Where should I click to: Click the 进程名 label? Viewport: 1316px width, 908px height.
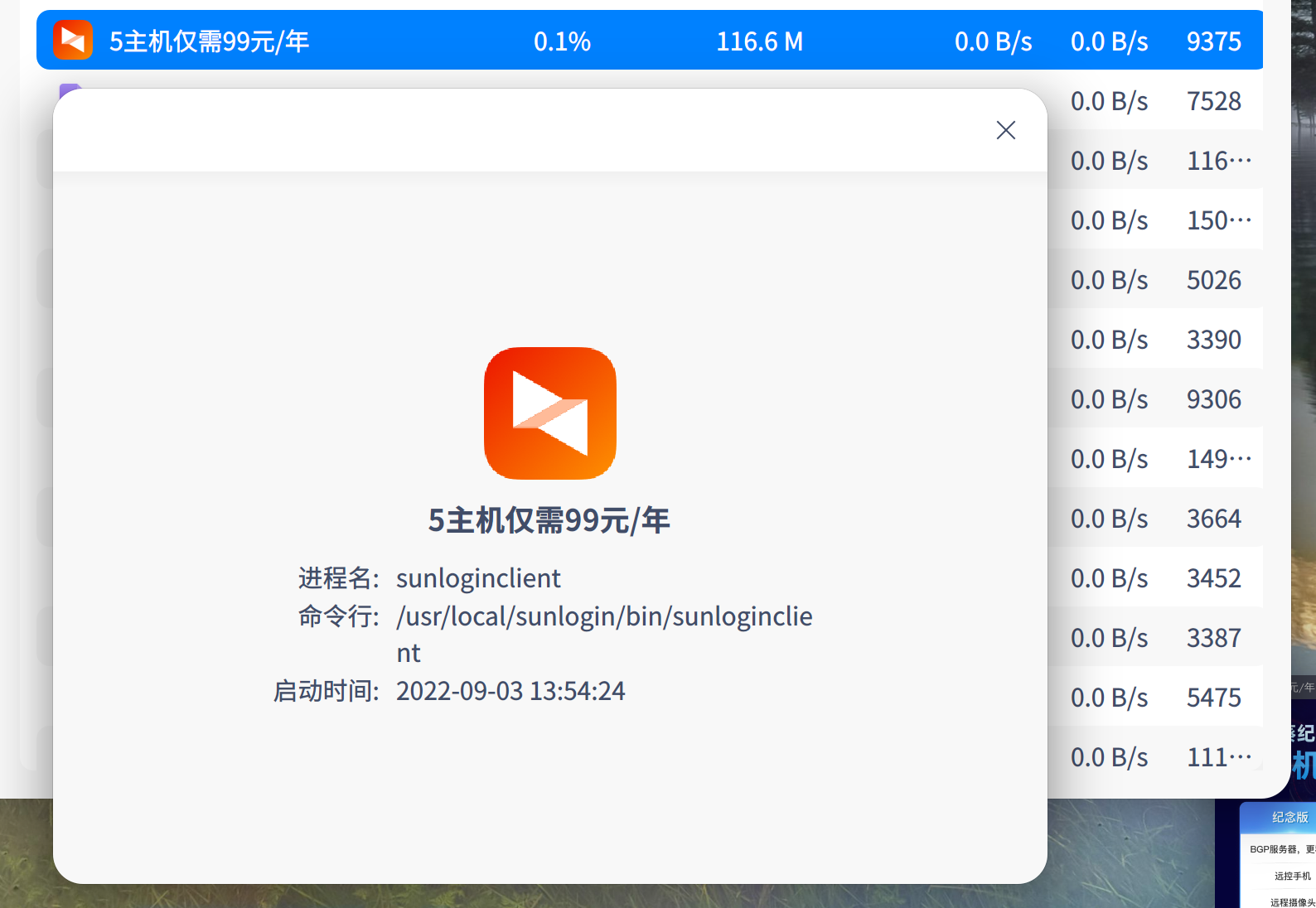[339, 577]
